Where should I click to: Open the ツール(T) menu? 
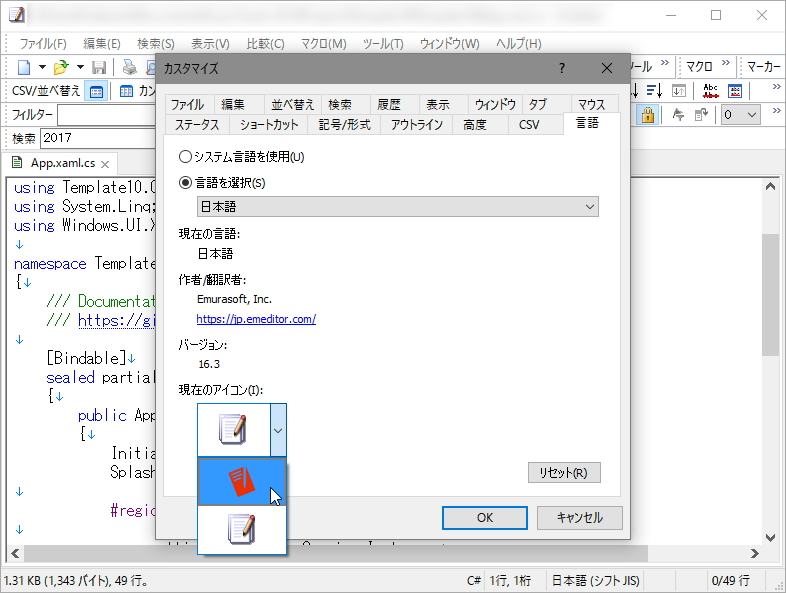click(x=383, y=44)
